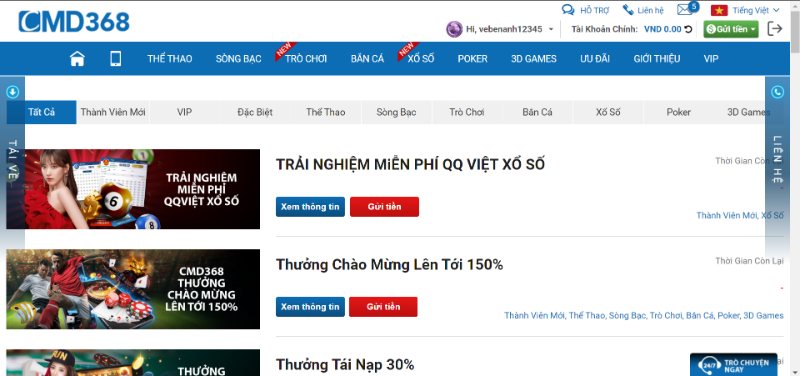This screenshot has width=800, height=376.
Task: Select the Bắn Cá promotion filter tab
Action: 537,112
